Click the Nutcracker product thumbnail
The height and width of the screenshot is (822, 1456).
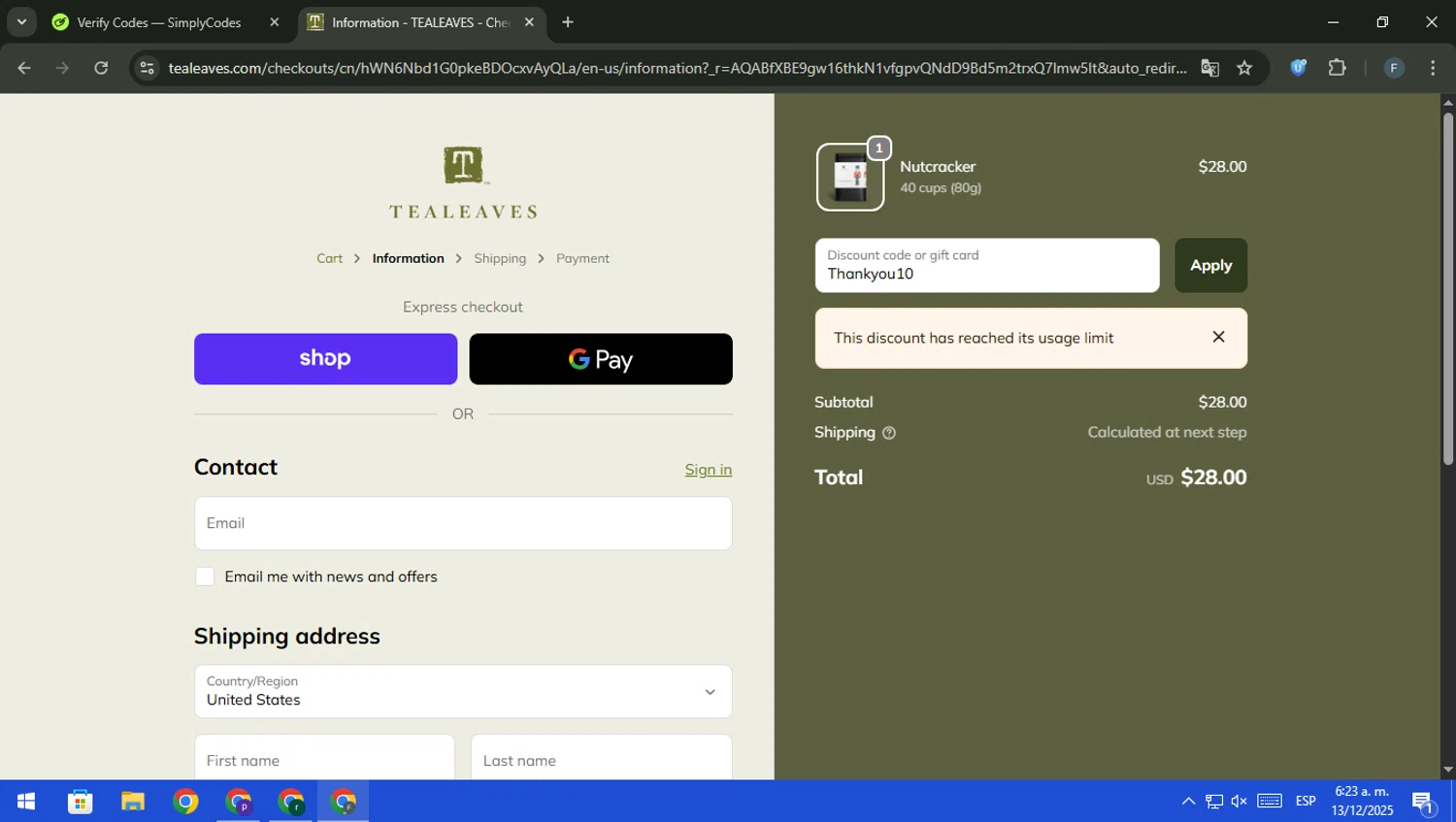850,177
